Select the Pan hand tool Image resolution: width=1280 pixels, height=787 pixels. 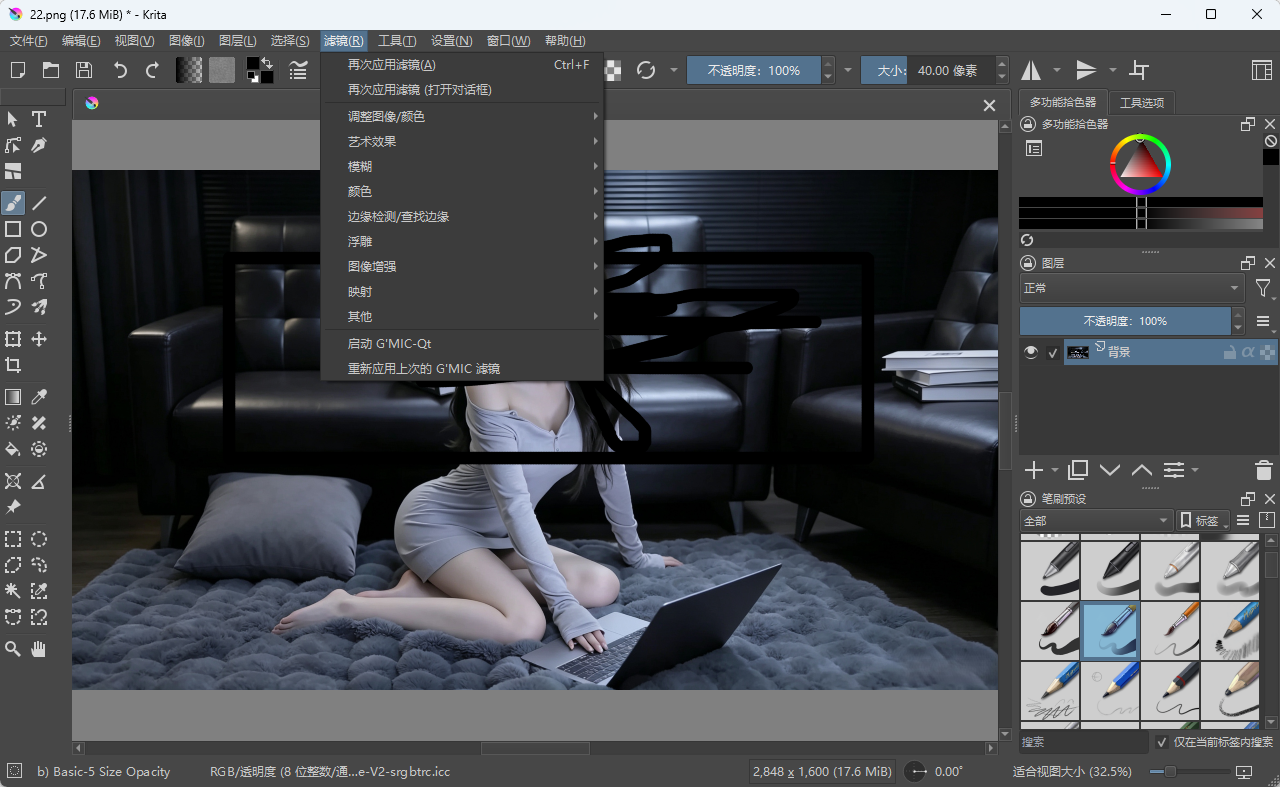[x=39, y=649]
